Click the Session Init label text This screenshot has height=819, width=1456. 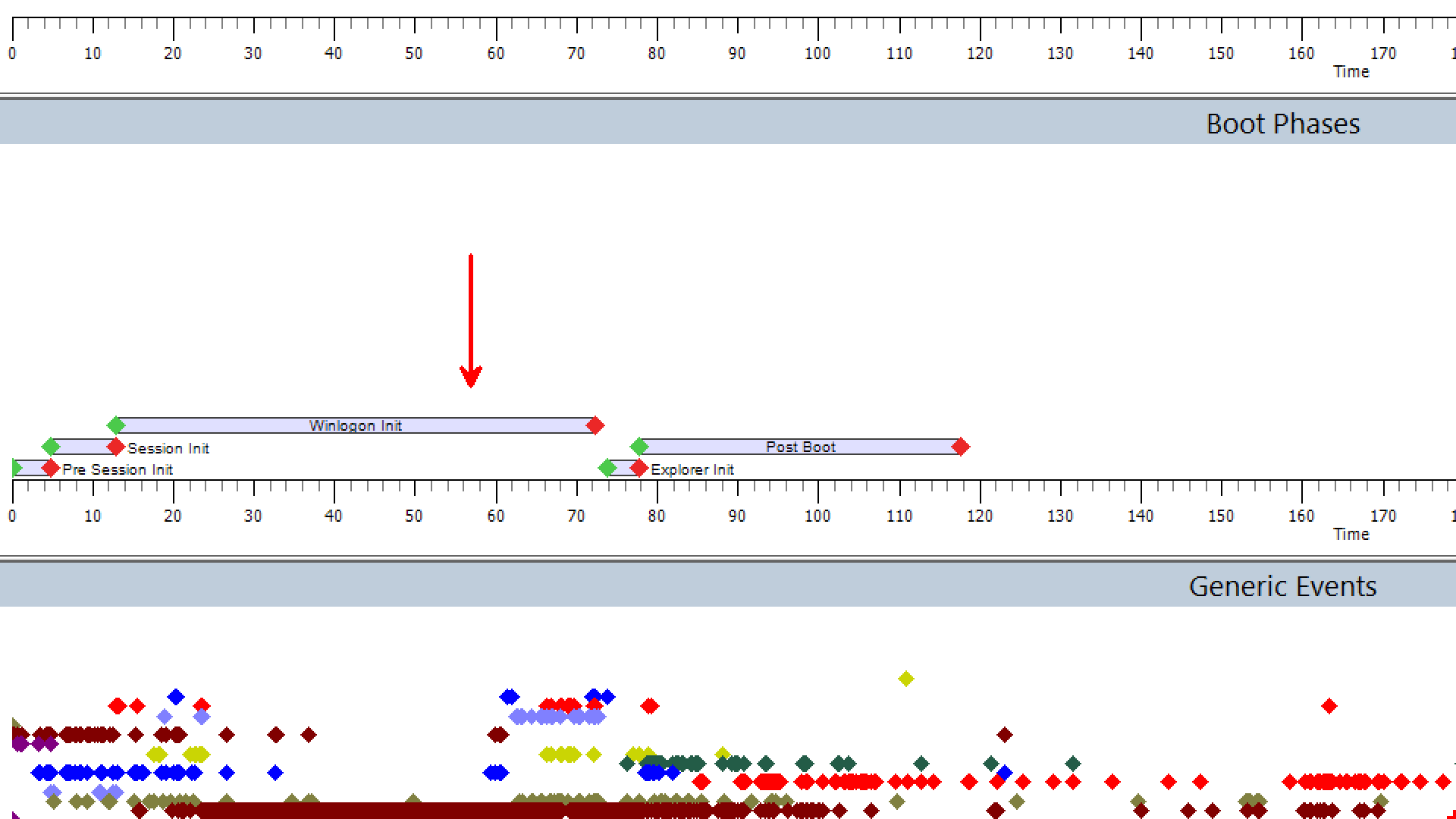tap(168, 448)
